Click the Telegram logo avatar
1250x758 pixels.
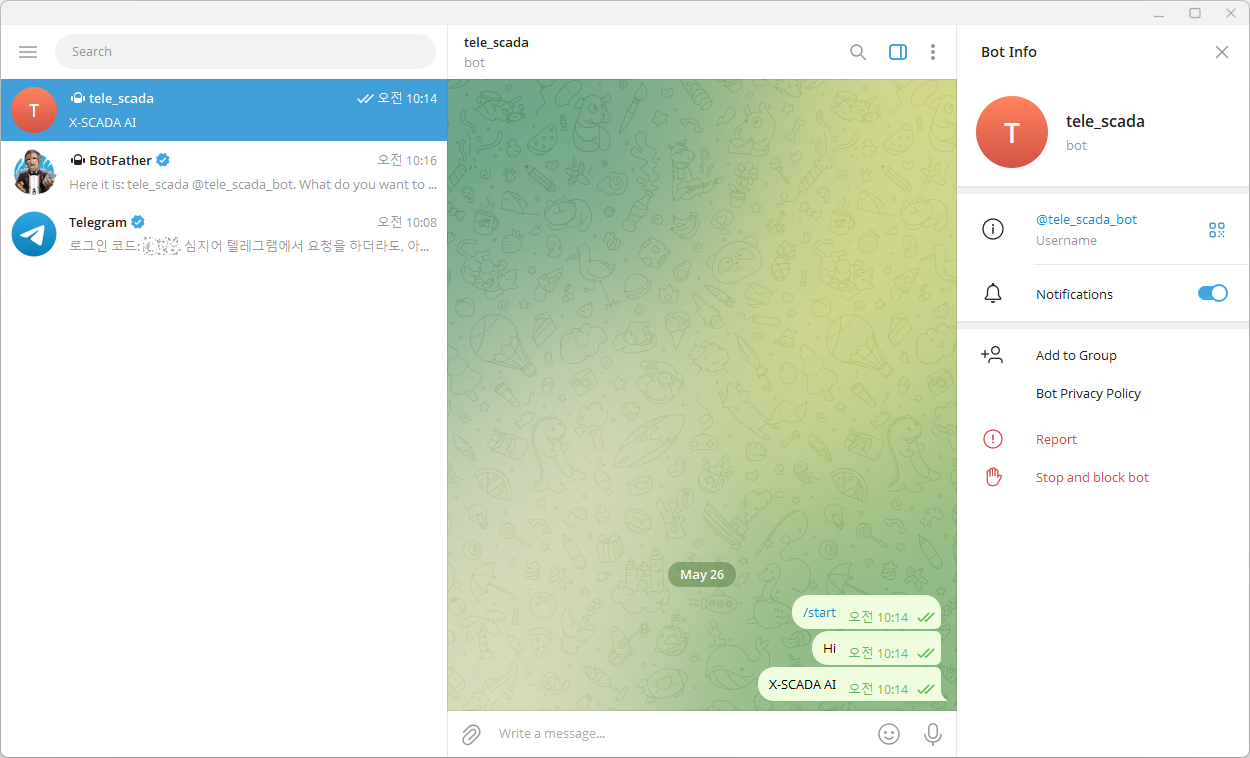pyautogui.click(x=34, y=234)
